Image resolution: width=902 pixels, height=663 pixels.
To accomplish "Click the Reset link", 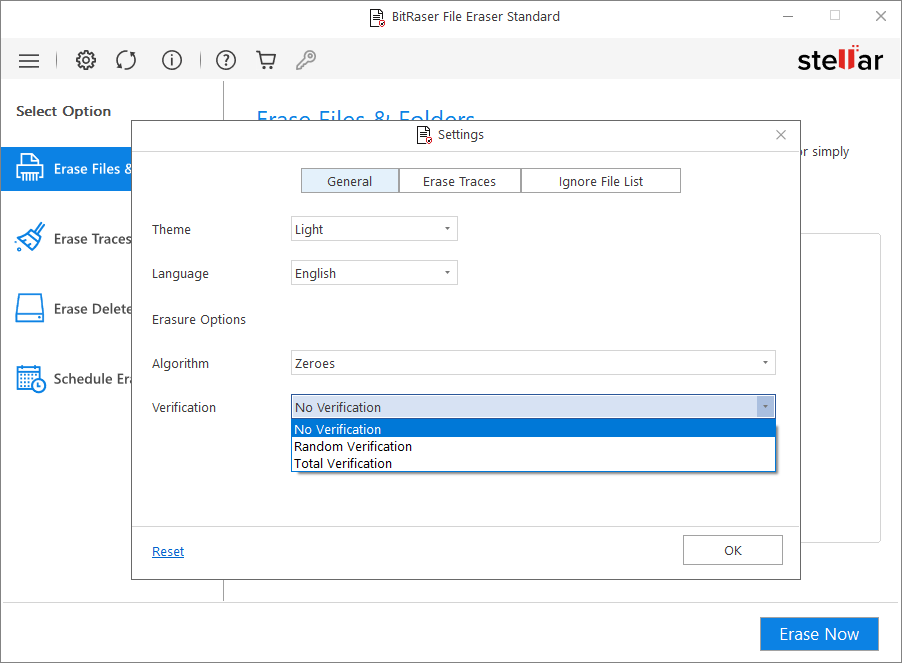I will 168,551.
